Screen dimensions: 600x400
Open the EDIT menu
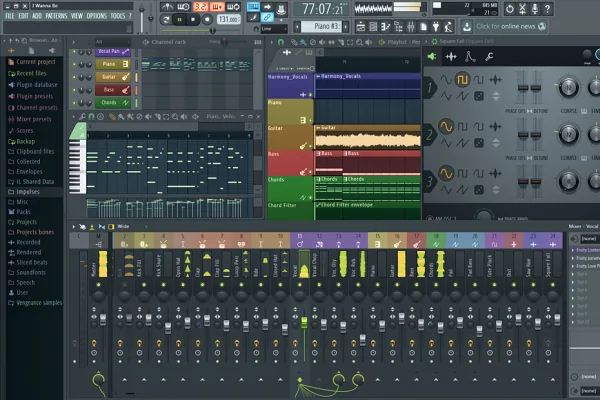[x=23, y=16]
